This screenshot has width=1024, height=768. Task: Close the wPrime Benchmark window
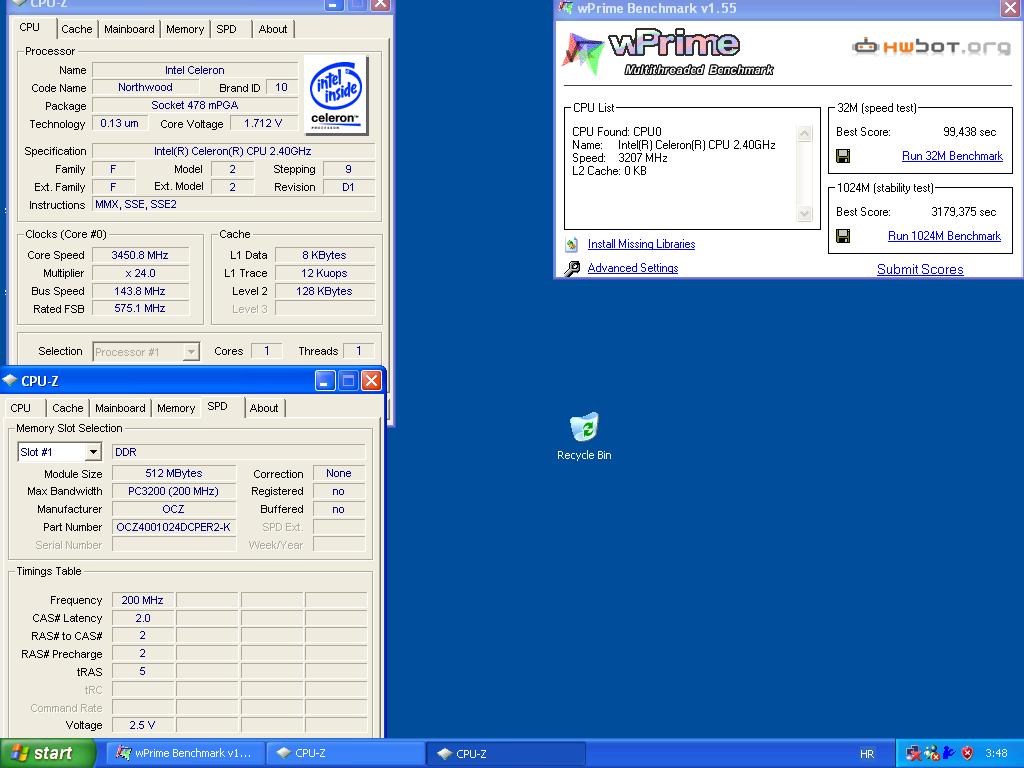pos(1010,8)
